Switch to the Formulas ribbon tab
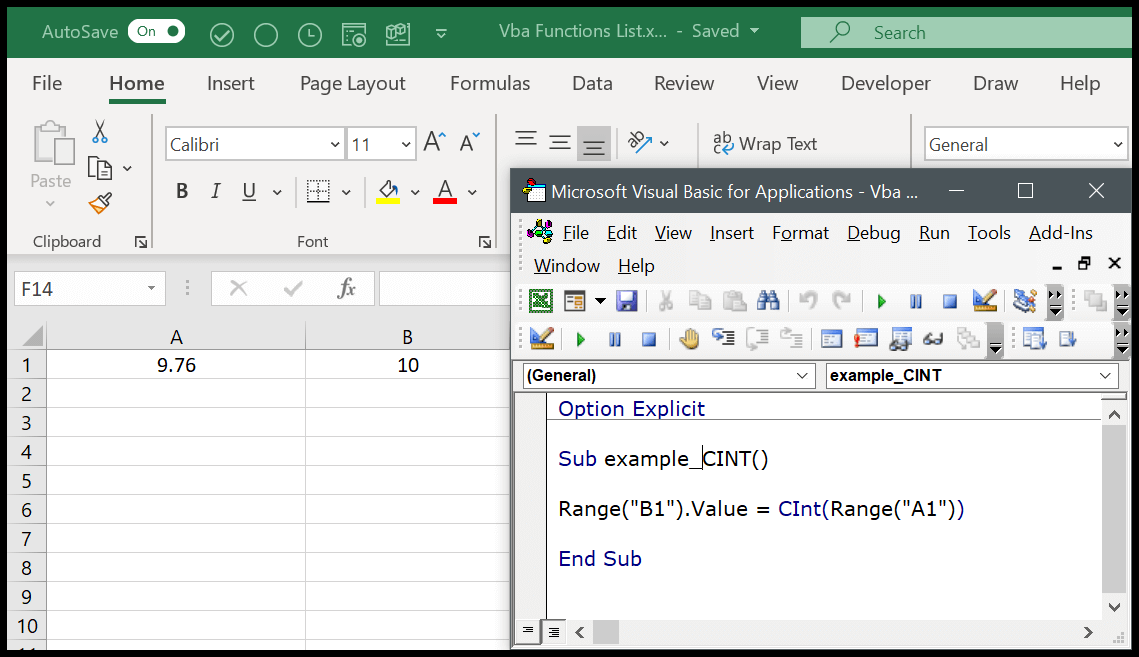Viewport: 1139px width, 657px height. point(489,83)
